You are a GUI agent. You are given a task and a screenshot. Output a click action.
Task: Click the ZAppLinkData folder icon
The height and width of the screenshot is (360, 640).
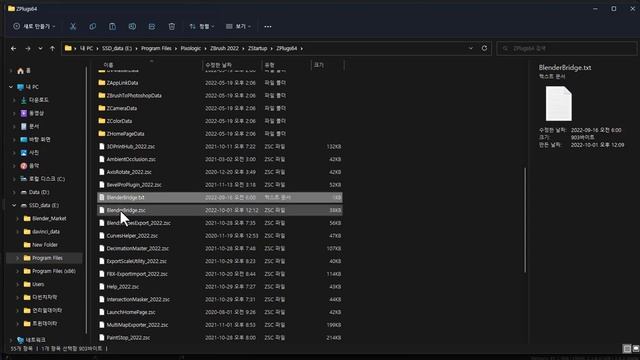point(102,83)
